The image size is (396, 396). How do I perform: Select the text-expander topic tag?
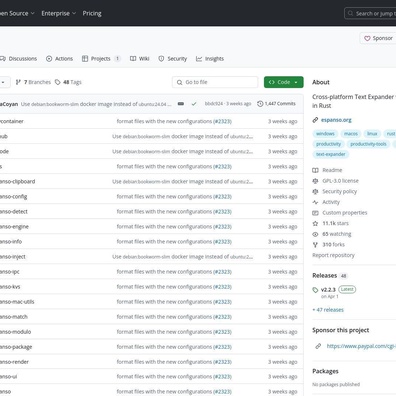click(x=331, y=154)
